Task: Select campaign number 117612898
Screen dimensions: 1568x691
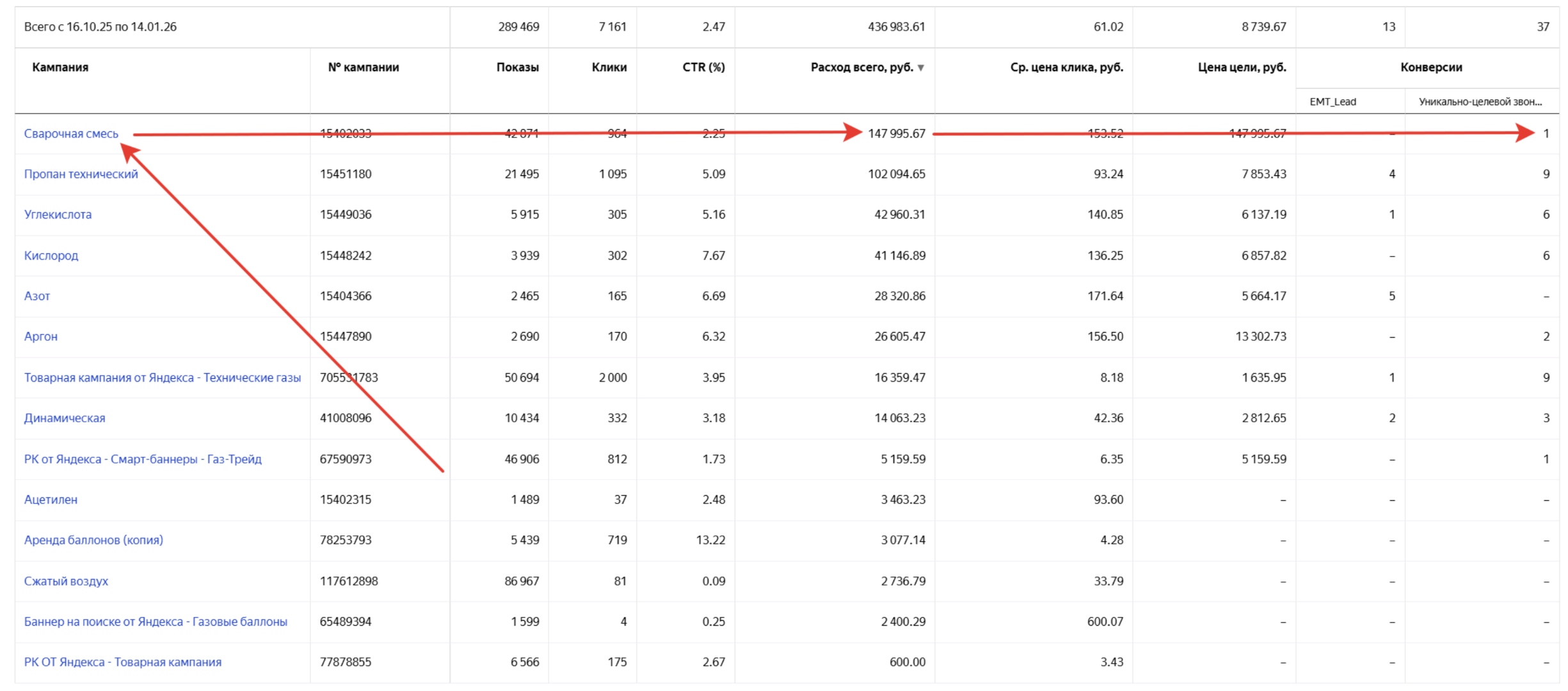Action: coord(349,581)
